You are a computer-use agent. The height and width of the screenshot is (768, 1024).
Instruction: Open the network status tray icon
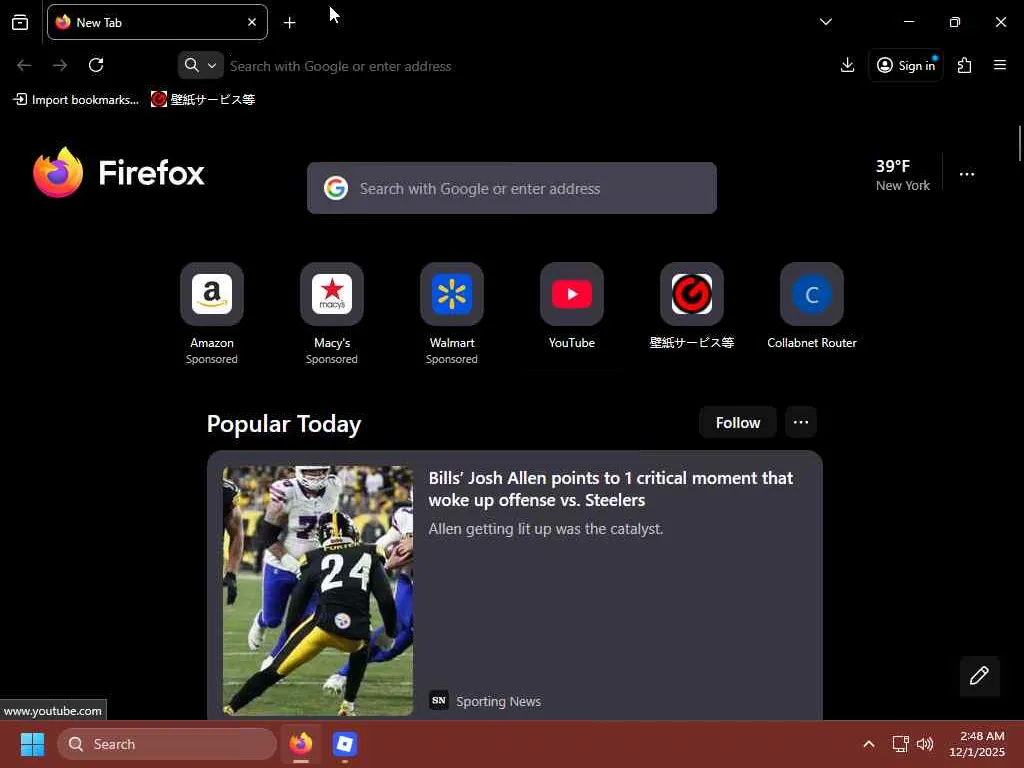901,744
